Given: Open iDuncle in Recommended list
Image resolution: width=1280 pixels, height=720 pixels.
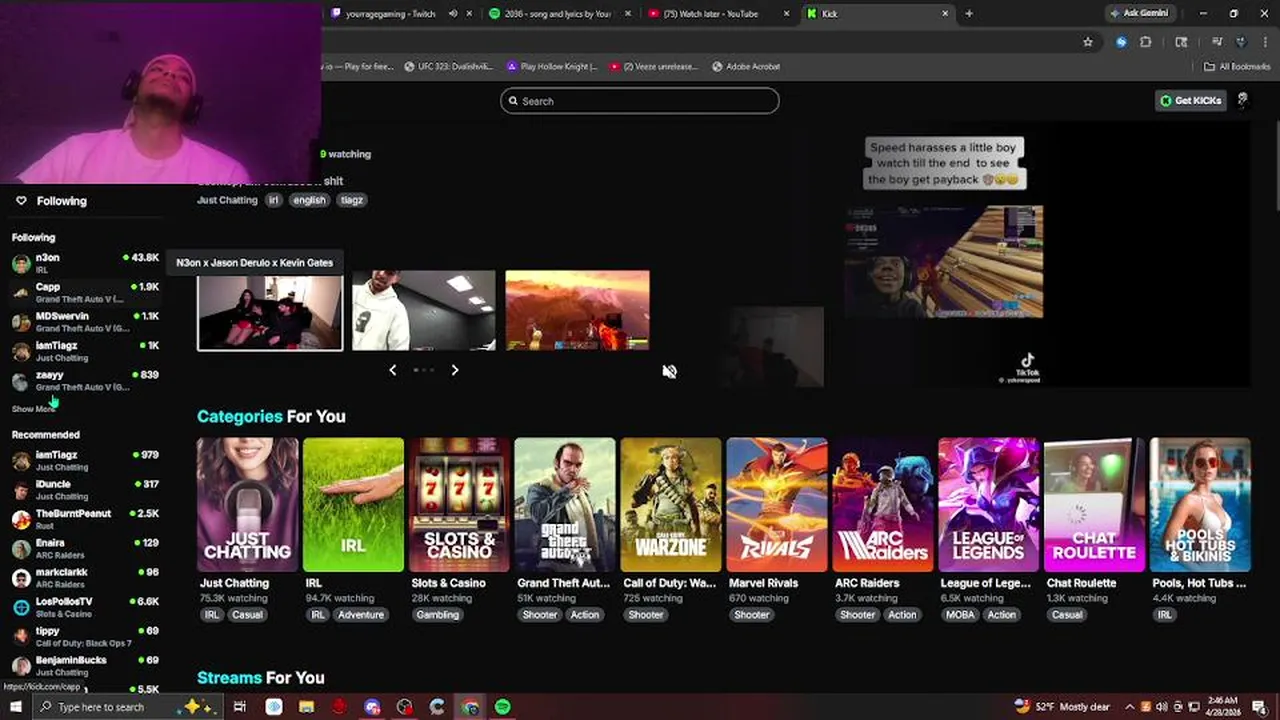Looking at the screenshot, I should point(85,489).
